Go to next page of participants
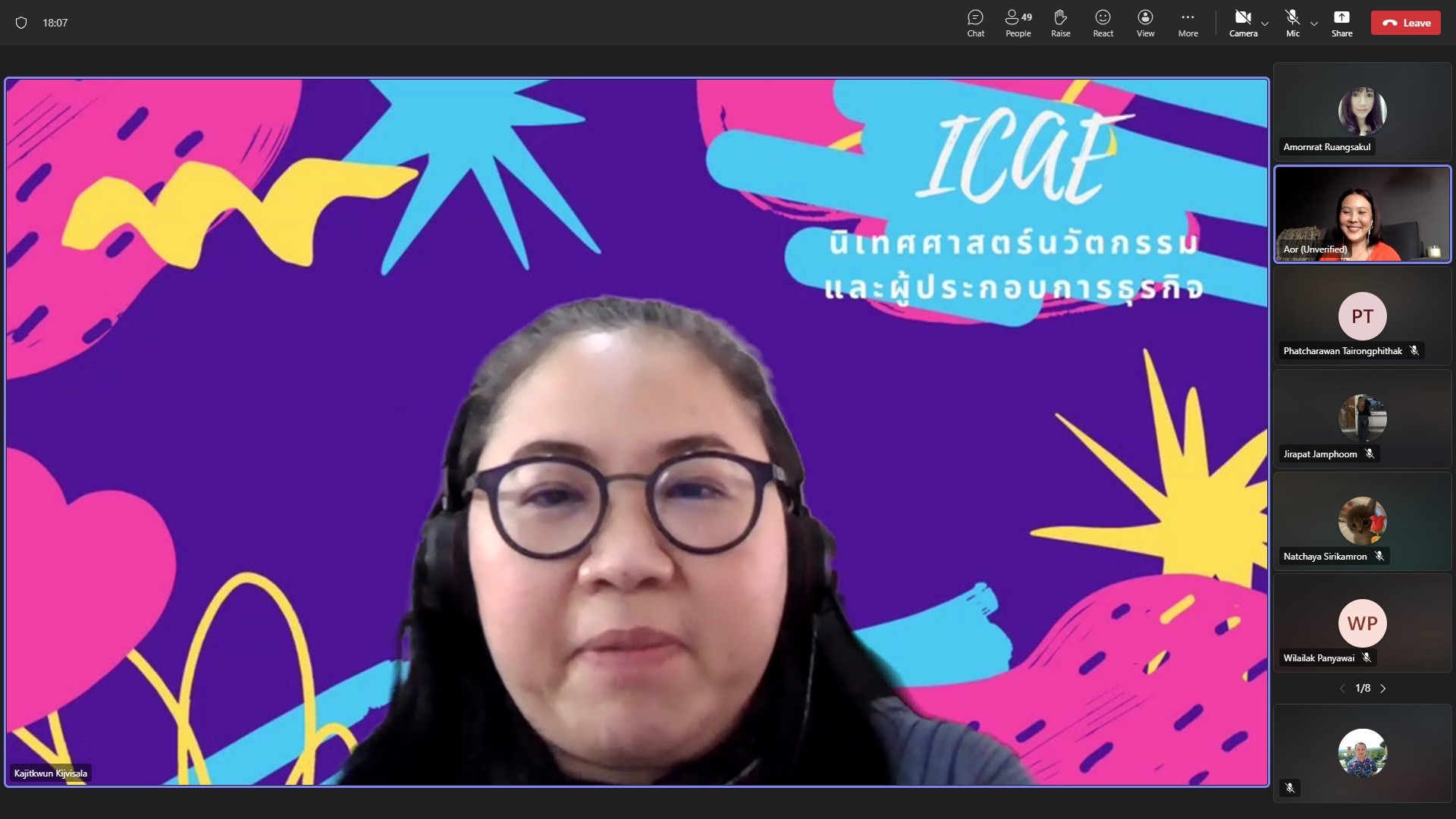Screen dimensions: 1456x819 pos(1383,689)
